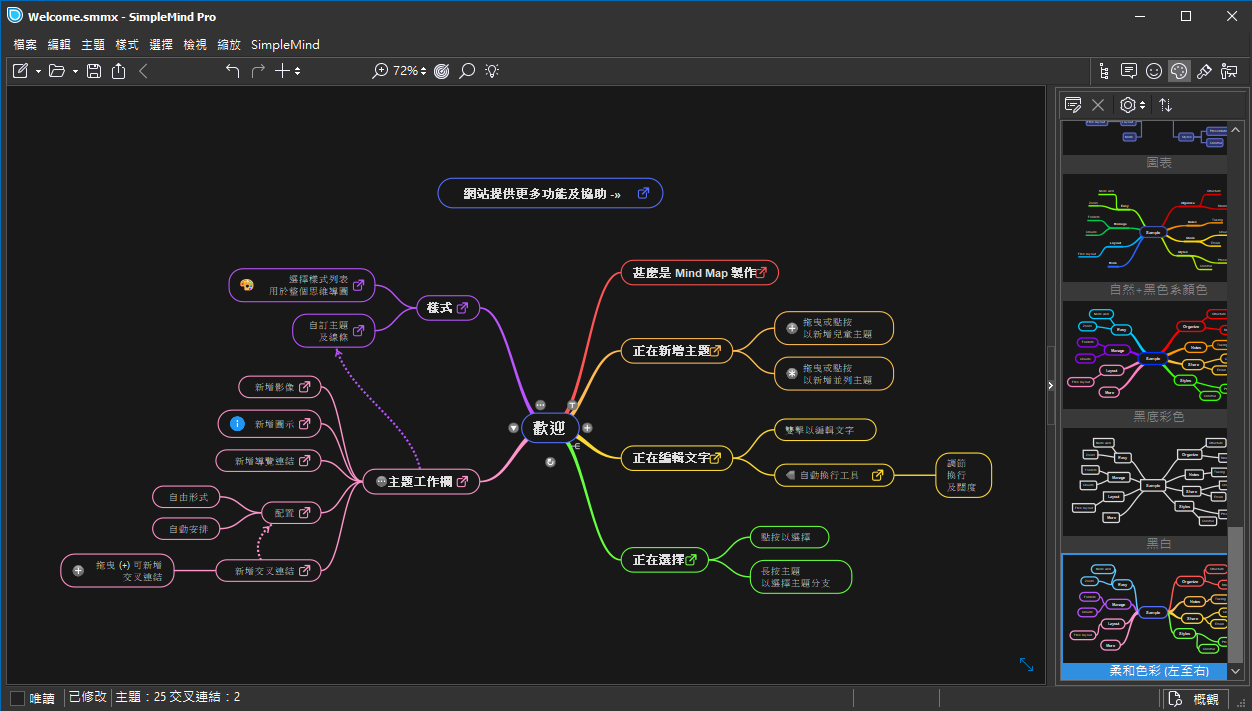Open the outline tree panel
The image size is (1252, 711).
click(1104, 71)
